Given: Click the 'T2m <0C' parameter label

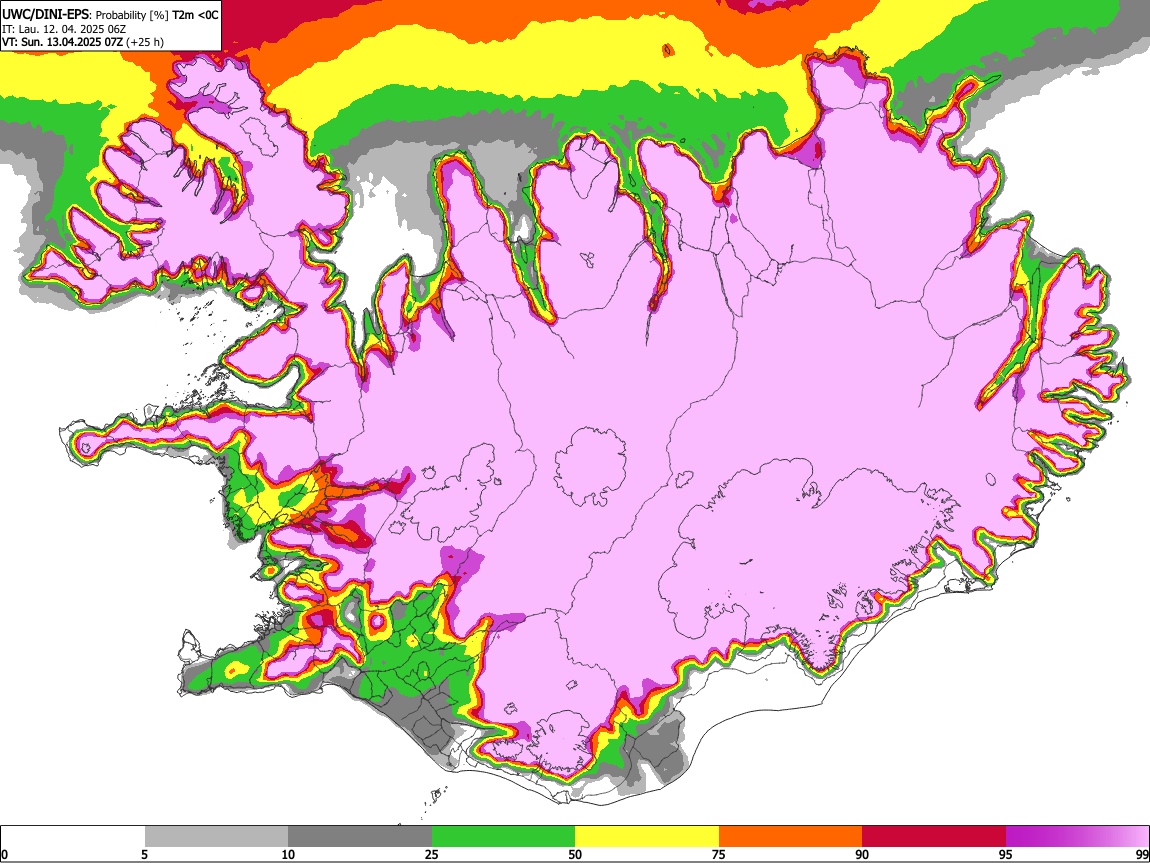Looking at the screenshot, I should 195,14.
